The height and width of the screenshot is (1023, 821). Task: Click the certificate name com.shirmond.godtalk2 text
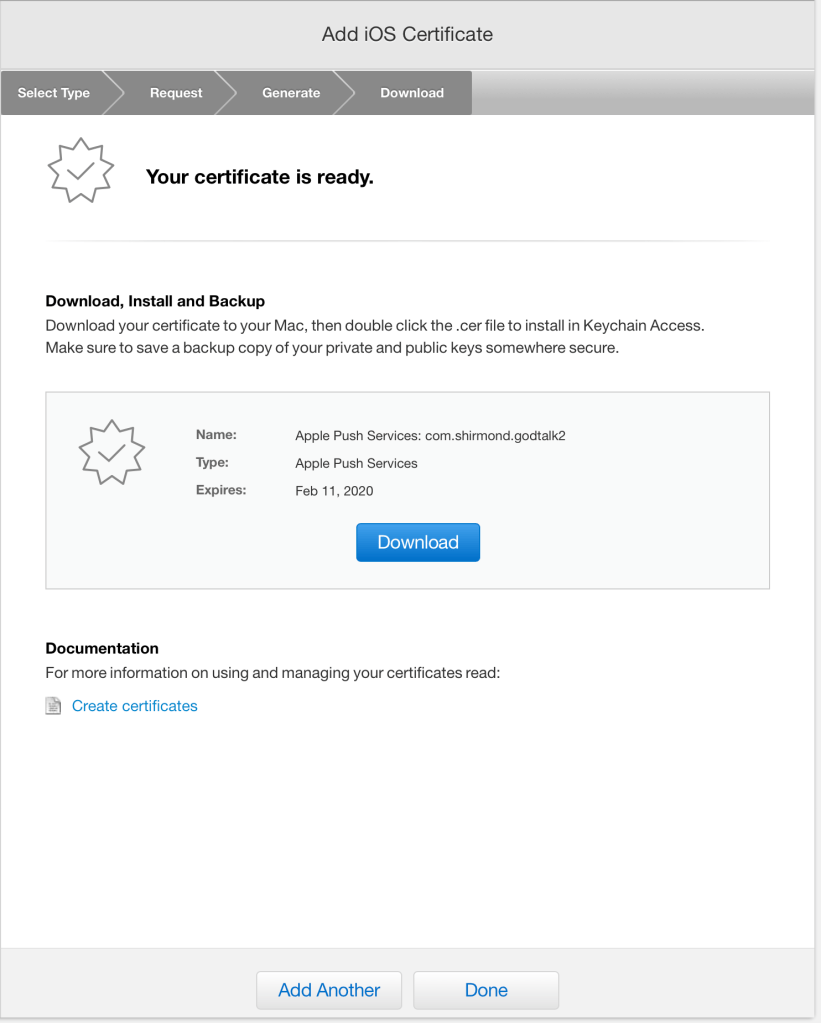click(430, 436)
